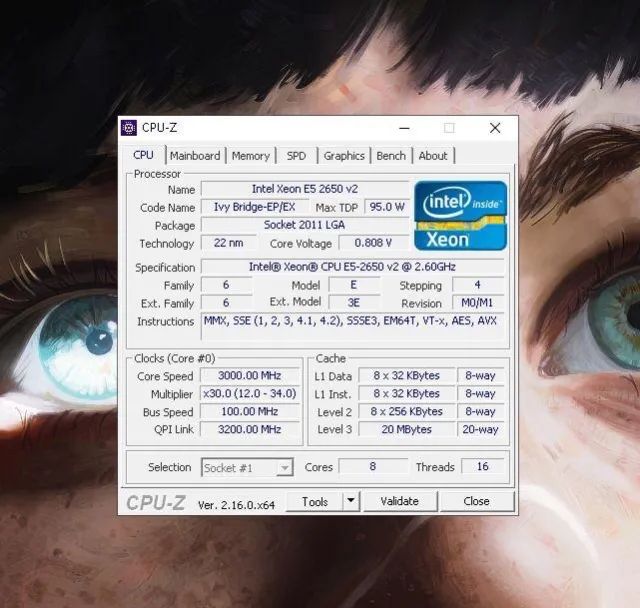The image size is (640, 608).
Task: Click the Specification field with 2.60GHz
Action: tap(353, 267)
